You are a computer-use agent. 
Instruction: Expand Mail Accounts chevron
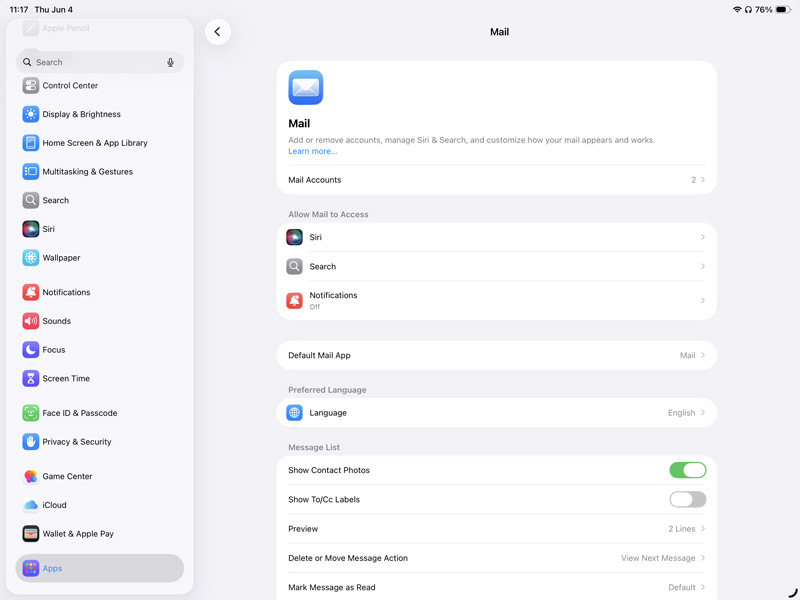703,180
